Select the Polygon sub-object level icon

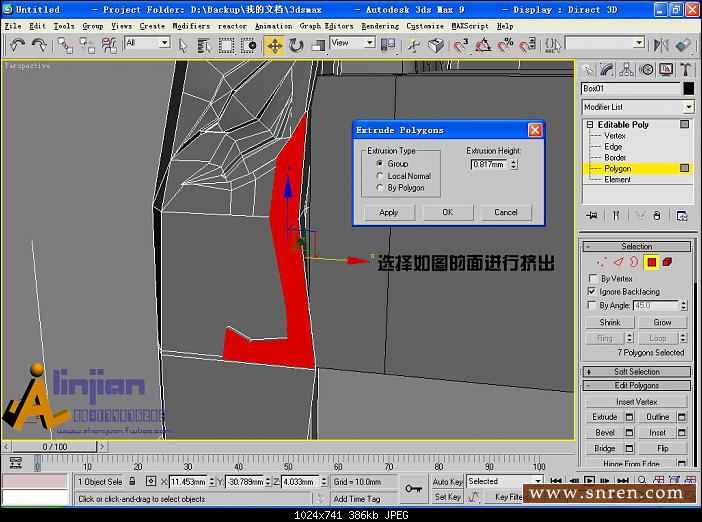[x=651, y=262]
